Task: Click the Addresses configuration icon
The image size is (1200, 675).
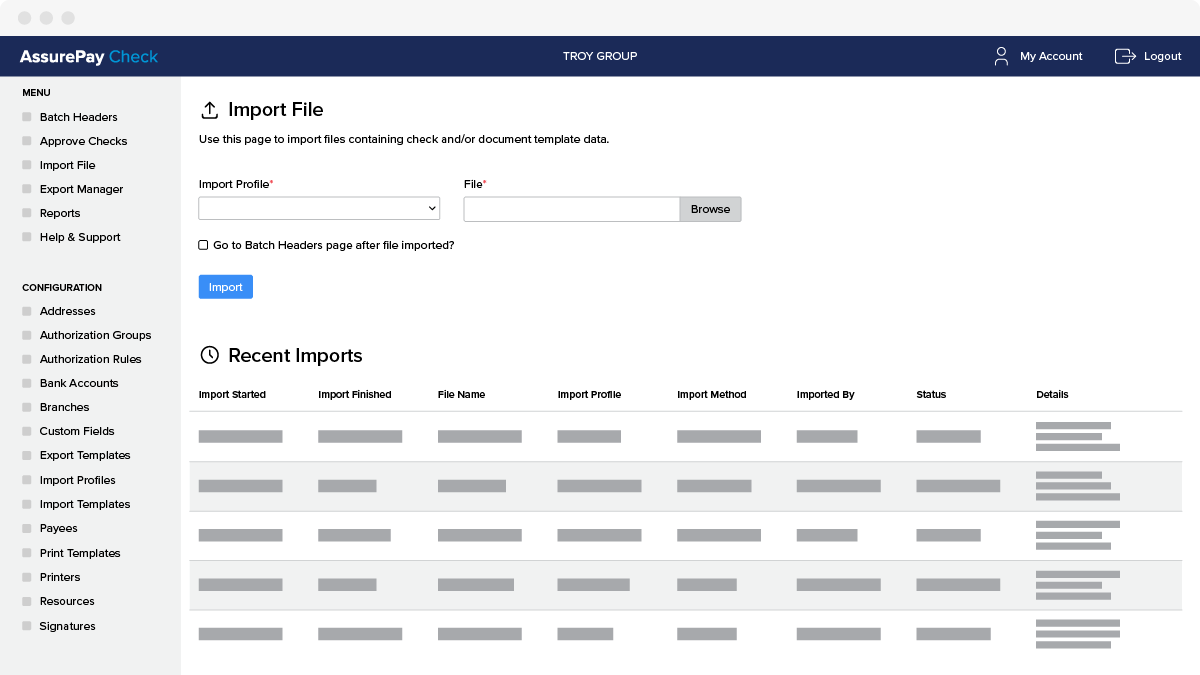Action: [27, 311]
